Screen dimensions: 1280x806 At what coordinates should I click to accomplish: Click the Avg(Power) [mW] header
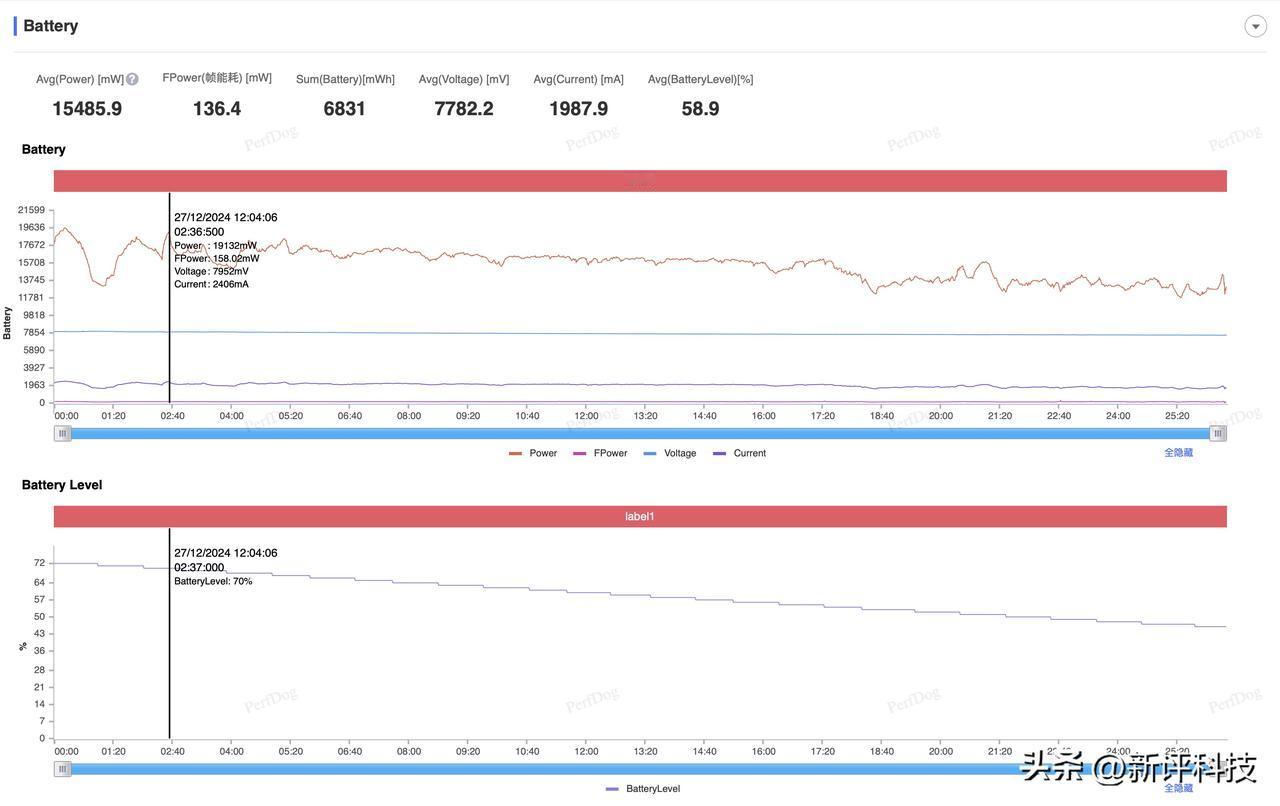point(80,79)
